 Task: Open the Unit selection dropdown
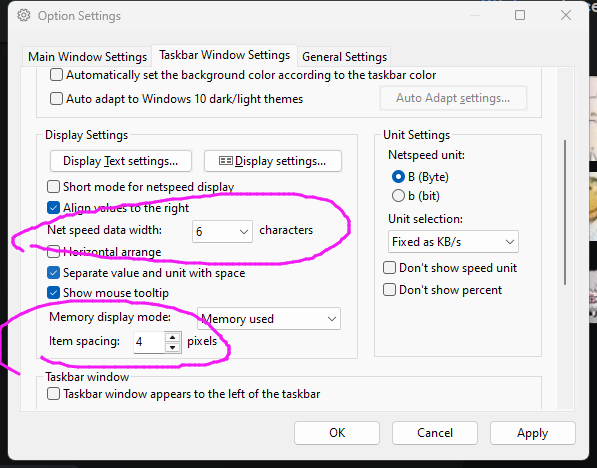[453, 241]
